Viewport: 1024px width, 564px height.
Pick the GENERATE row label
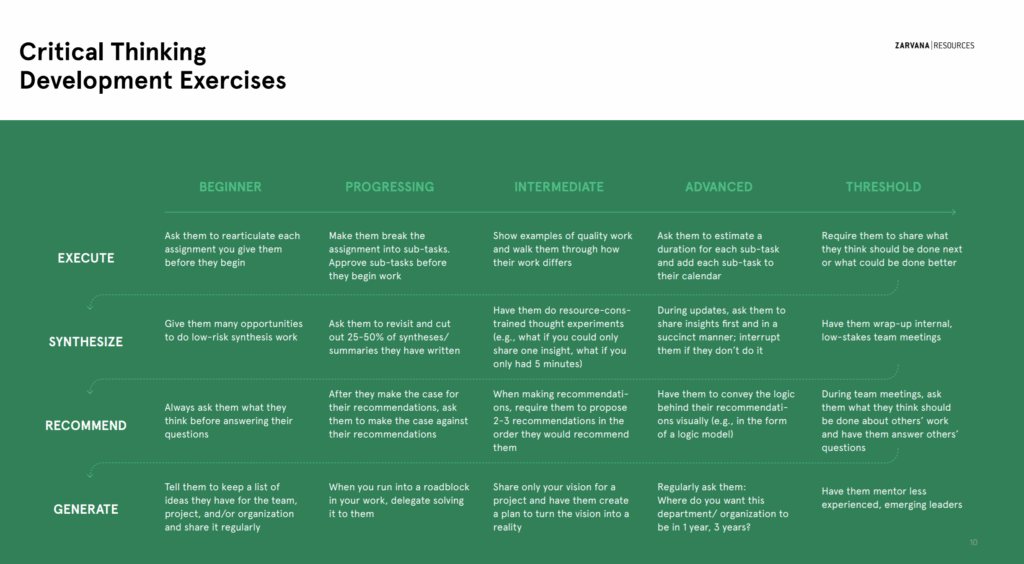click(85, 510)
